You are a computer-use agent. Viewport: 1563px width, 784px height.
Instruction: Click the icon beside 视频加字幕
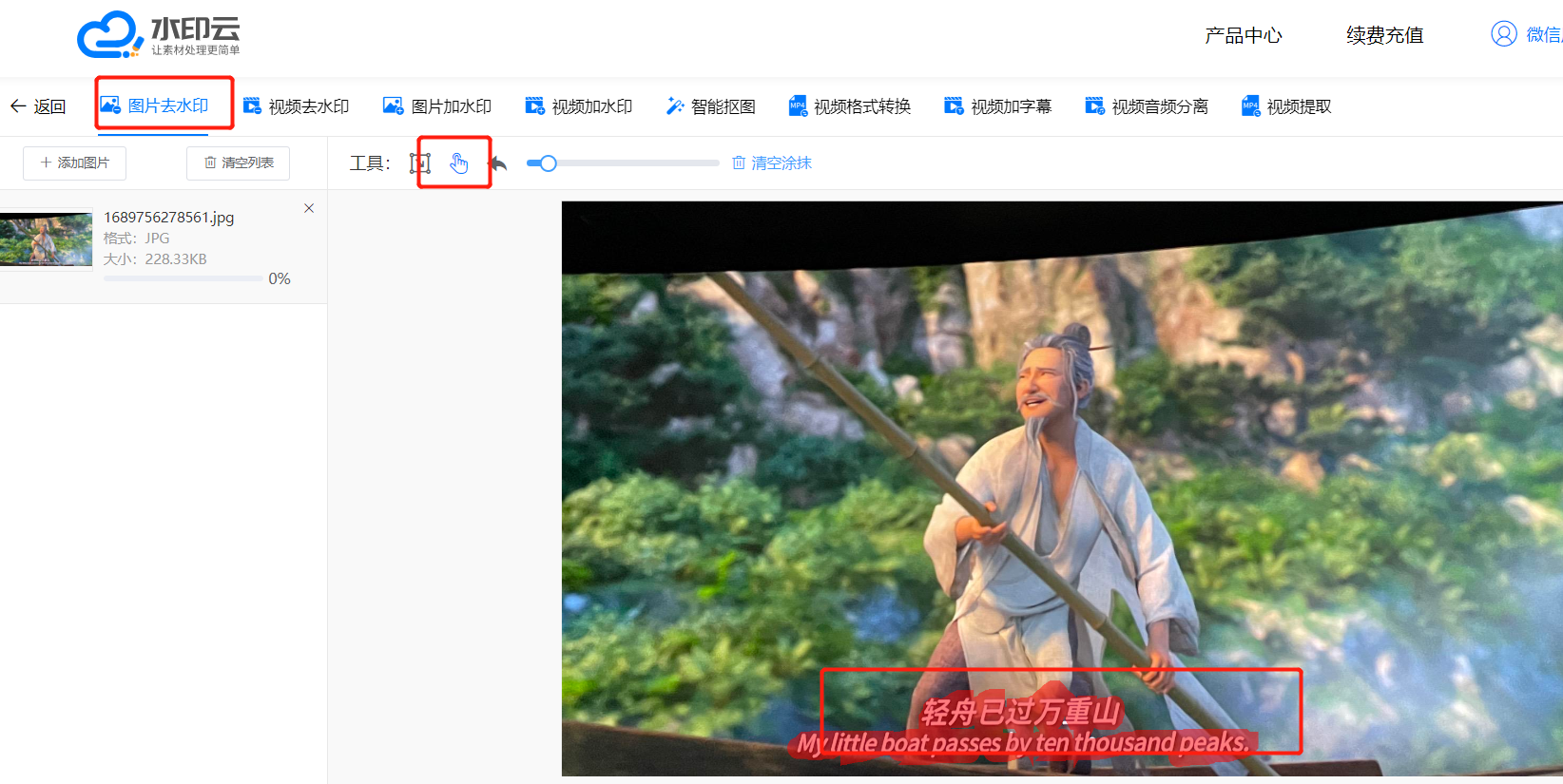(x=954, y=106)
